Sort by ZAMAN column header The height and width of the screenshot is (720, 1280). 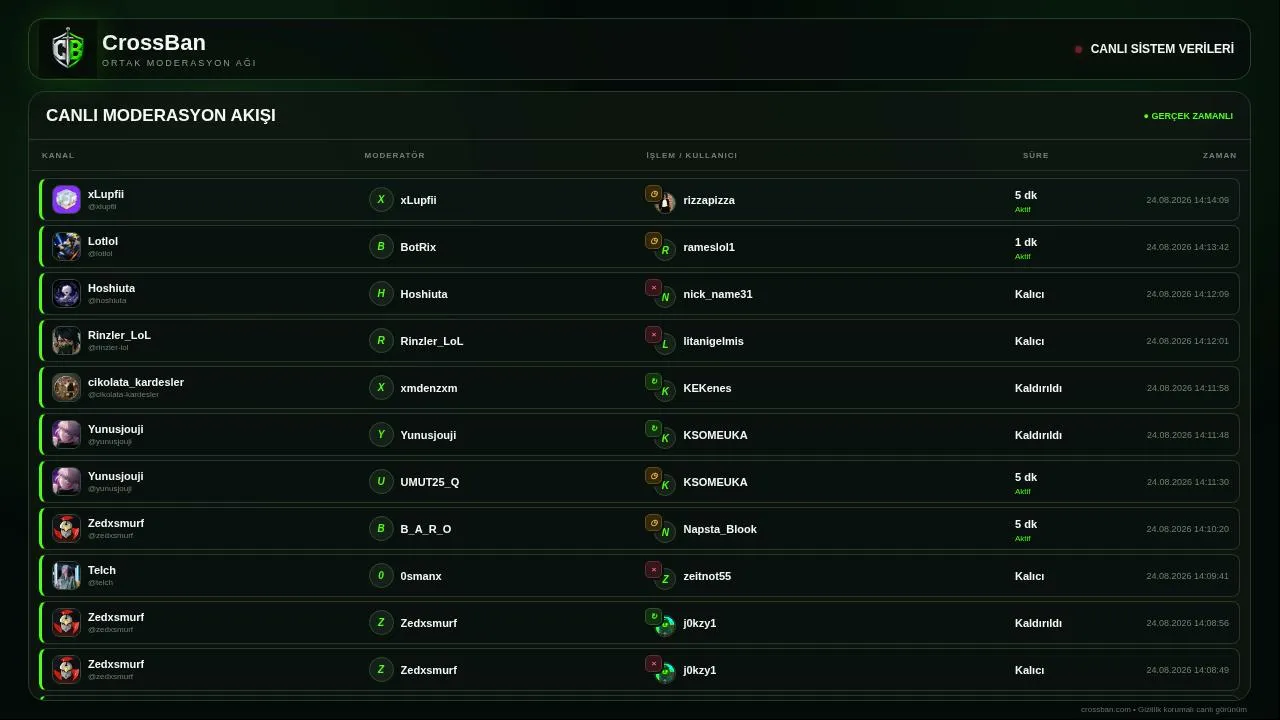click(x=1219, y=155)
